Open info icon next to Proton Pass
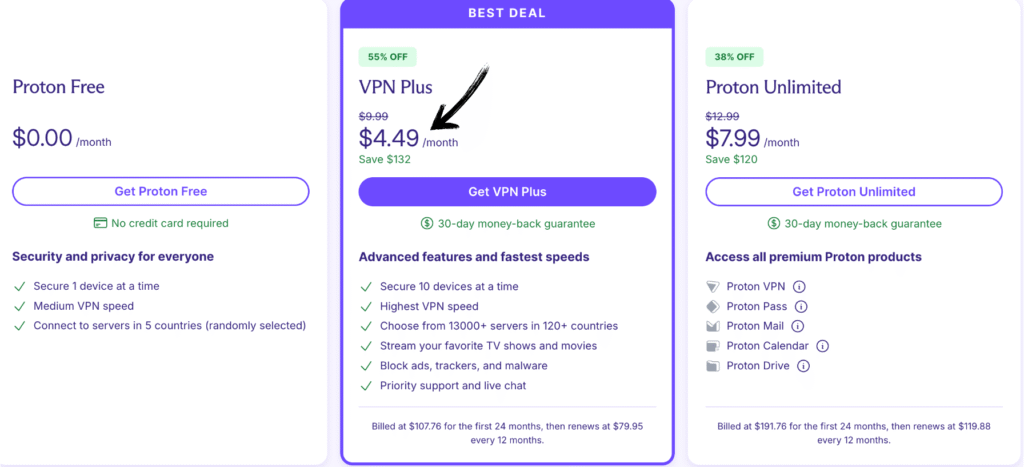This screenshot has width=1024, height=467. [801, 306]
